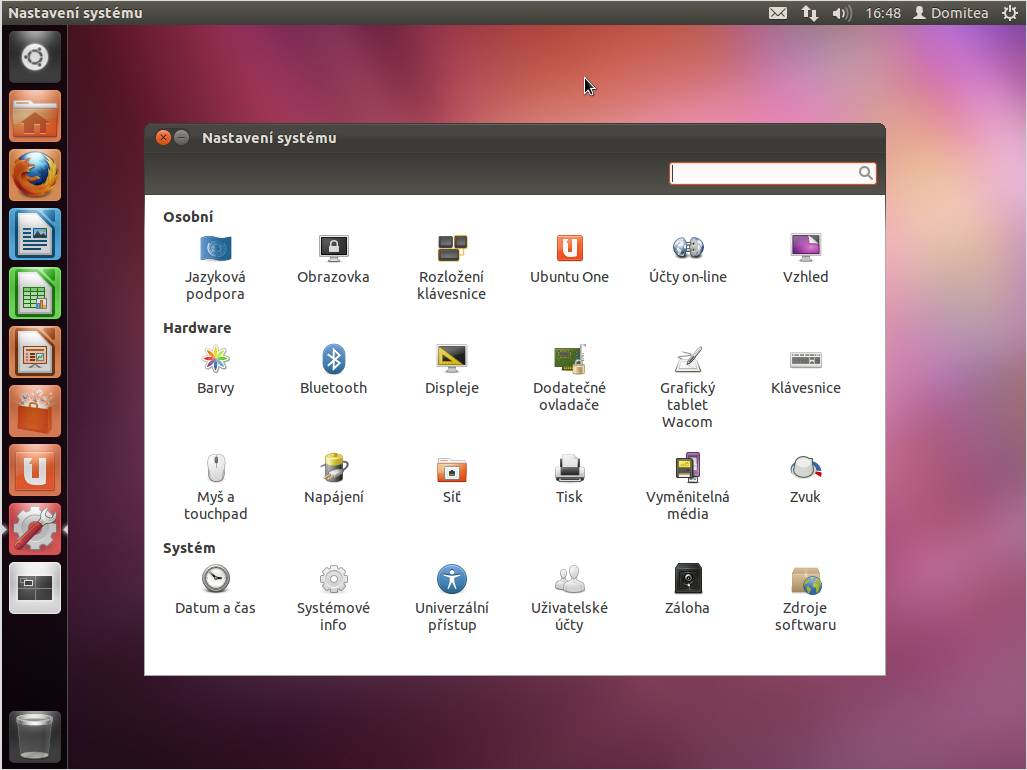The image size is (1027, 770).
Task: Open Jazyková podpora language settings
Action: [215, 249]
